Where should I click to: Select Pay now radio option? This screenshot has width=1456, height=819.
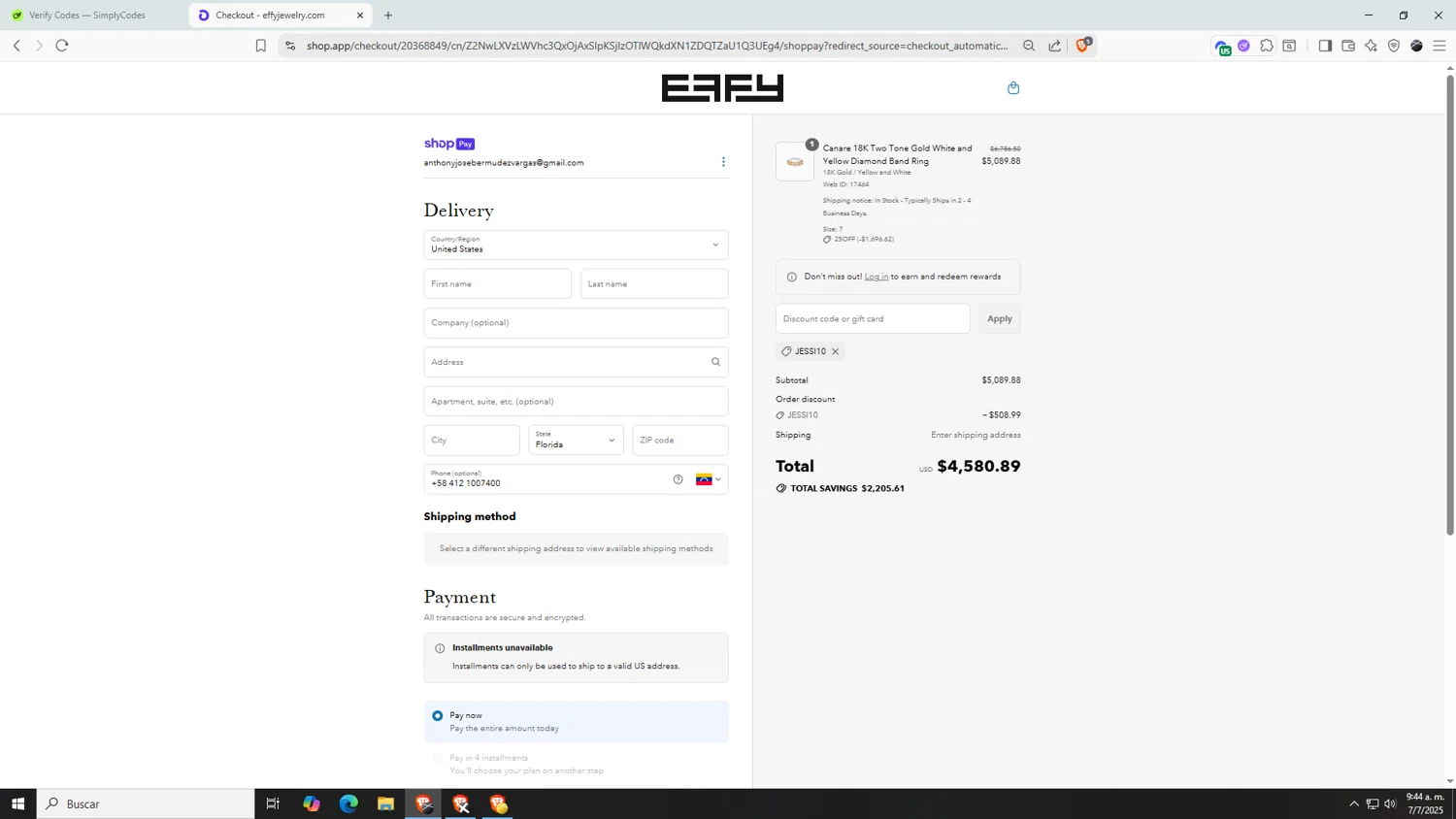pos(438,716)
